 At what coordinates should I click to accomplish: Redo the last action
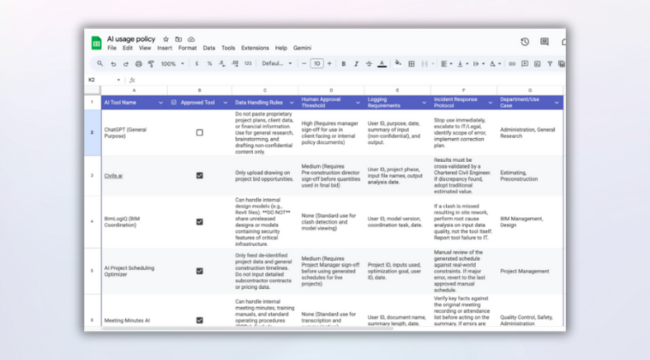[x=126, y=64]
